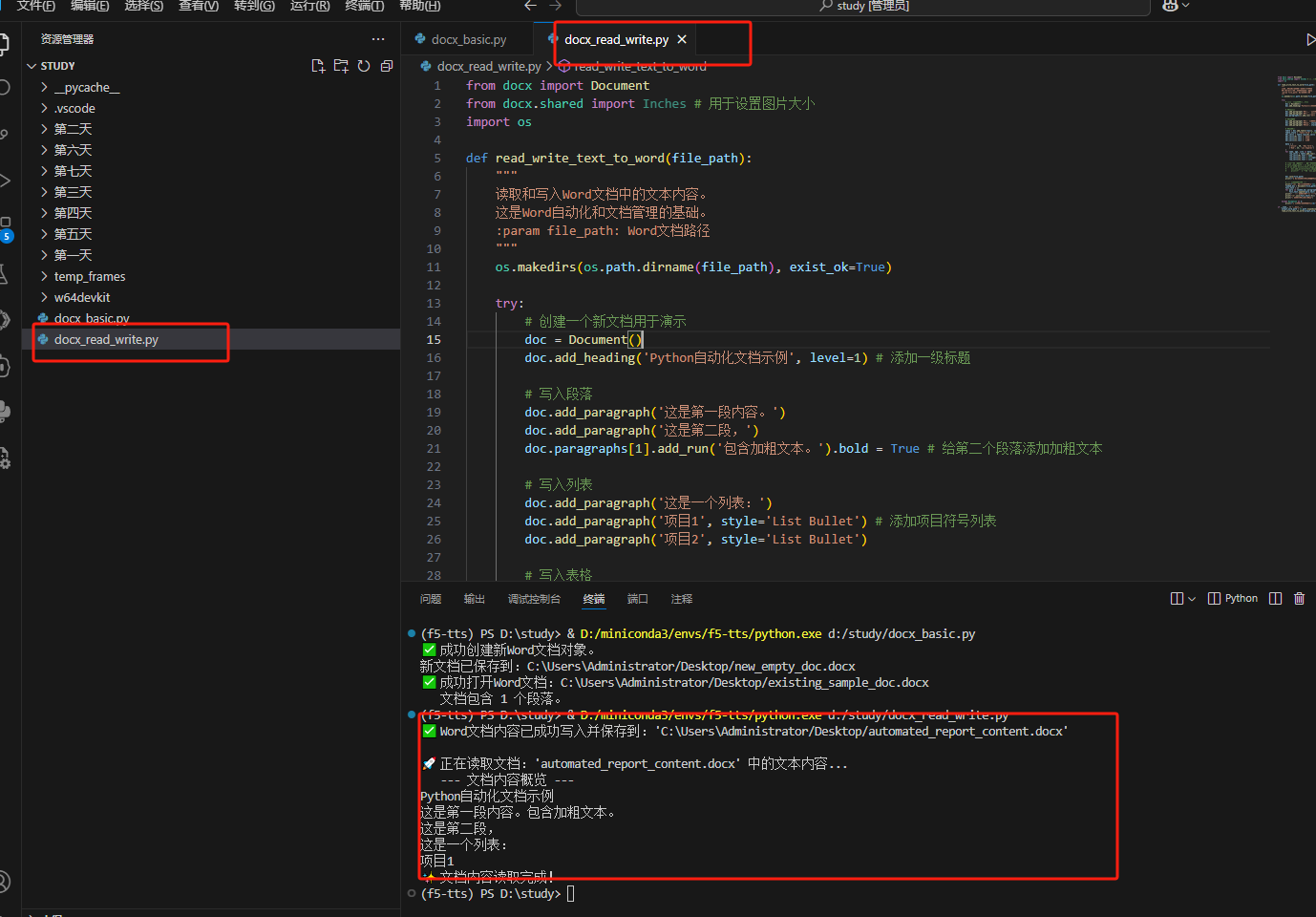
Task: Click the panel layout icon beside trash
Action: pos(1276,599)
